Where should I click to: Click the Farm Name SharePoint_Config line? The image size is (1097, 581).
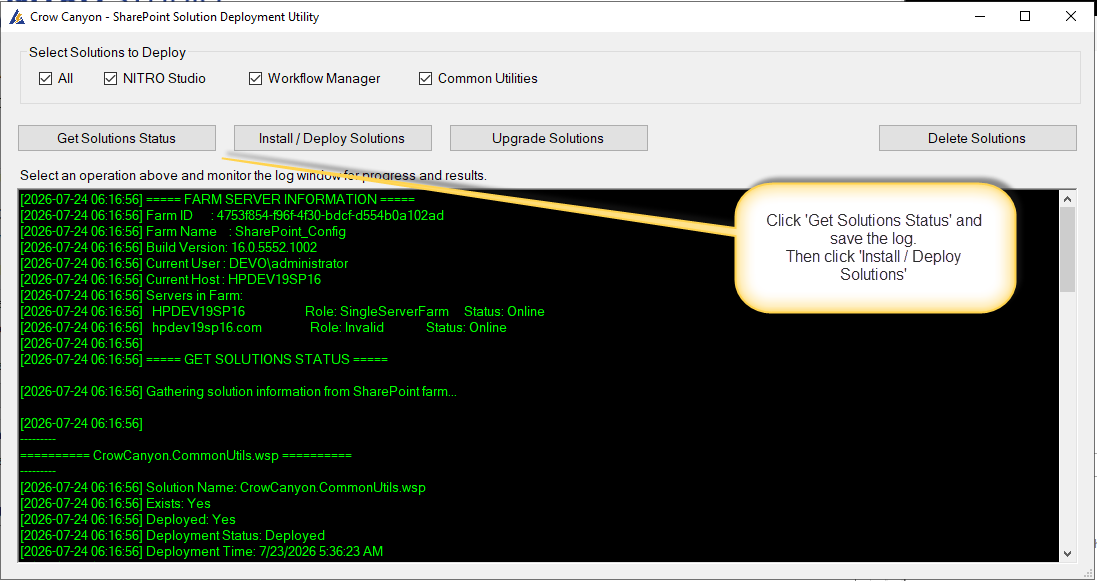pos(183,232)
